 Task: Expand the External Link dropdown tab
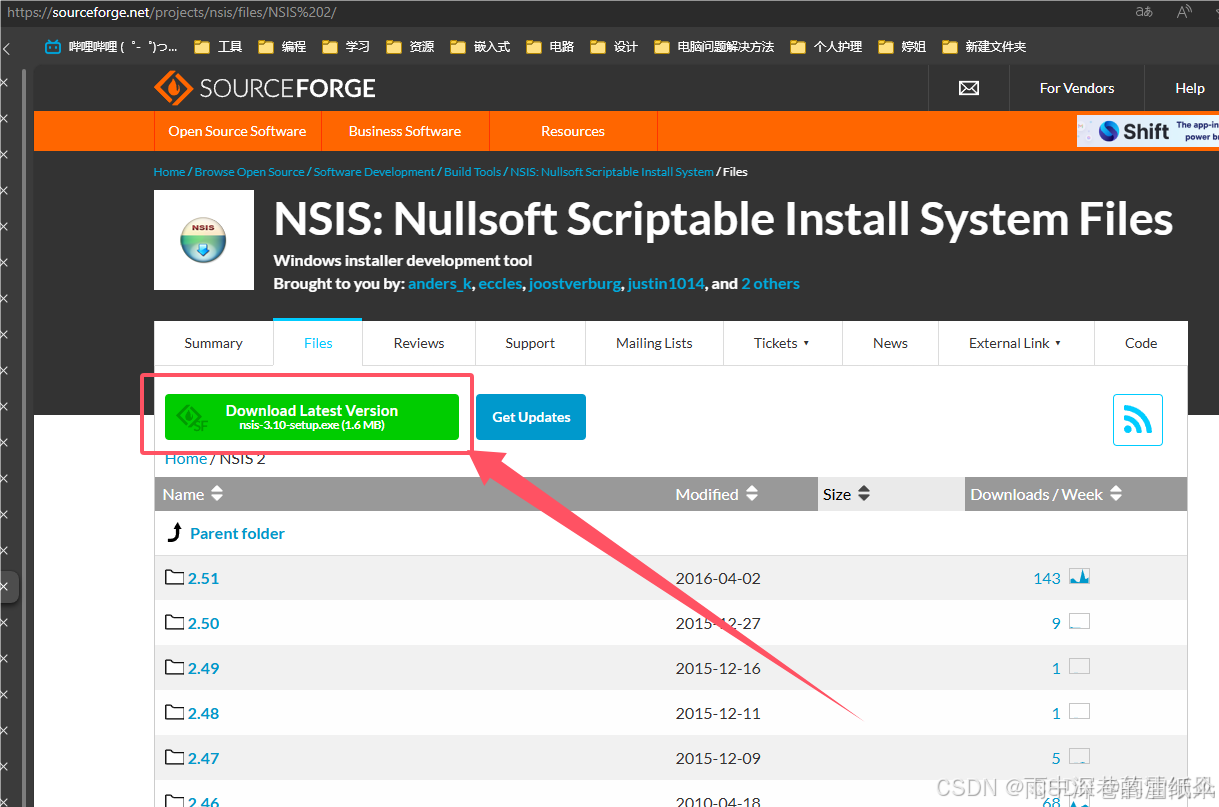tap(1015, 343)
